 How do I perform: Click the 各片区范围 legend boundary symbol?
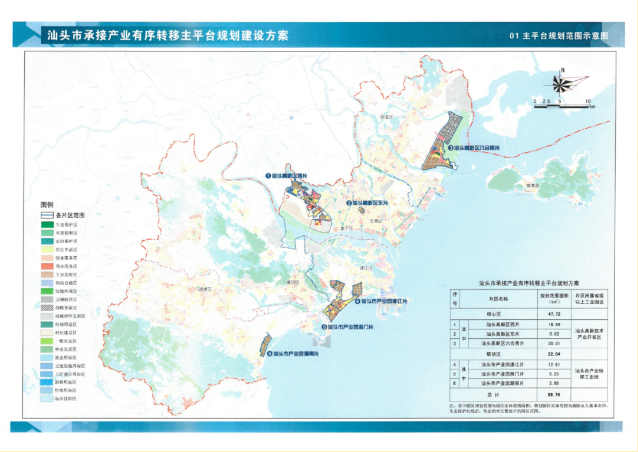tap(47, 214)
